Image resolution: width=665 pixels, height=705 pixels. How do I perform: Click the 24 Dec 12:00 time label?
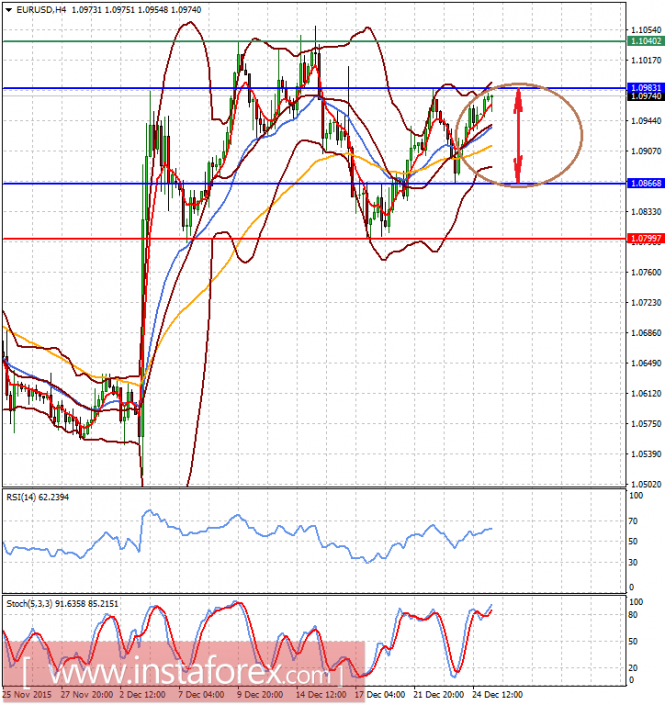tap(497, 695)
